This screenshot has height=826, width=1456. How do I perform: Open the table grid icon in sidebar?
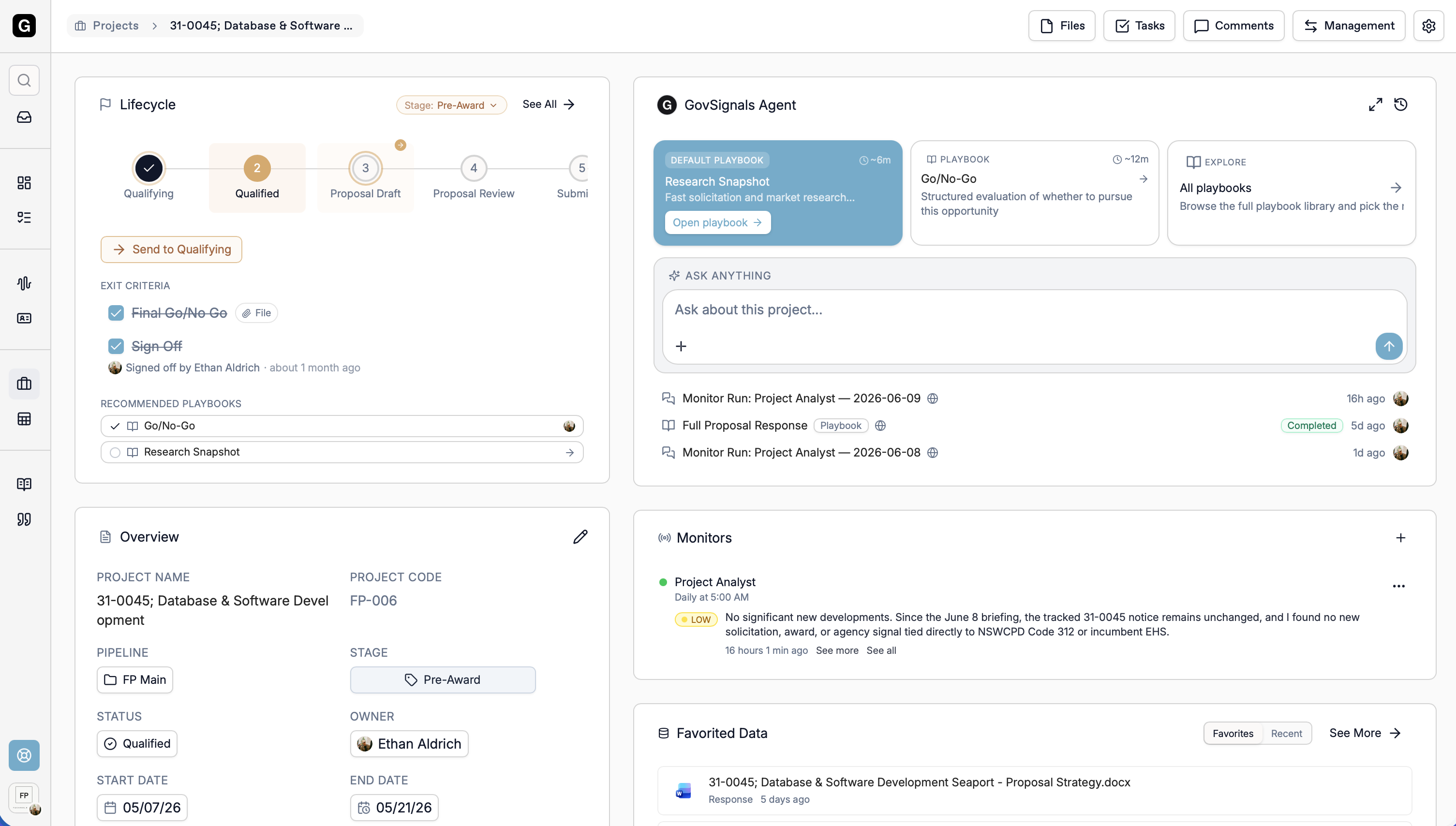(24, 419)
